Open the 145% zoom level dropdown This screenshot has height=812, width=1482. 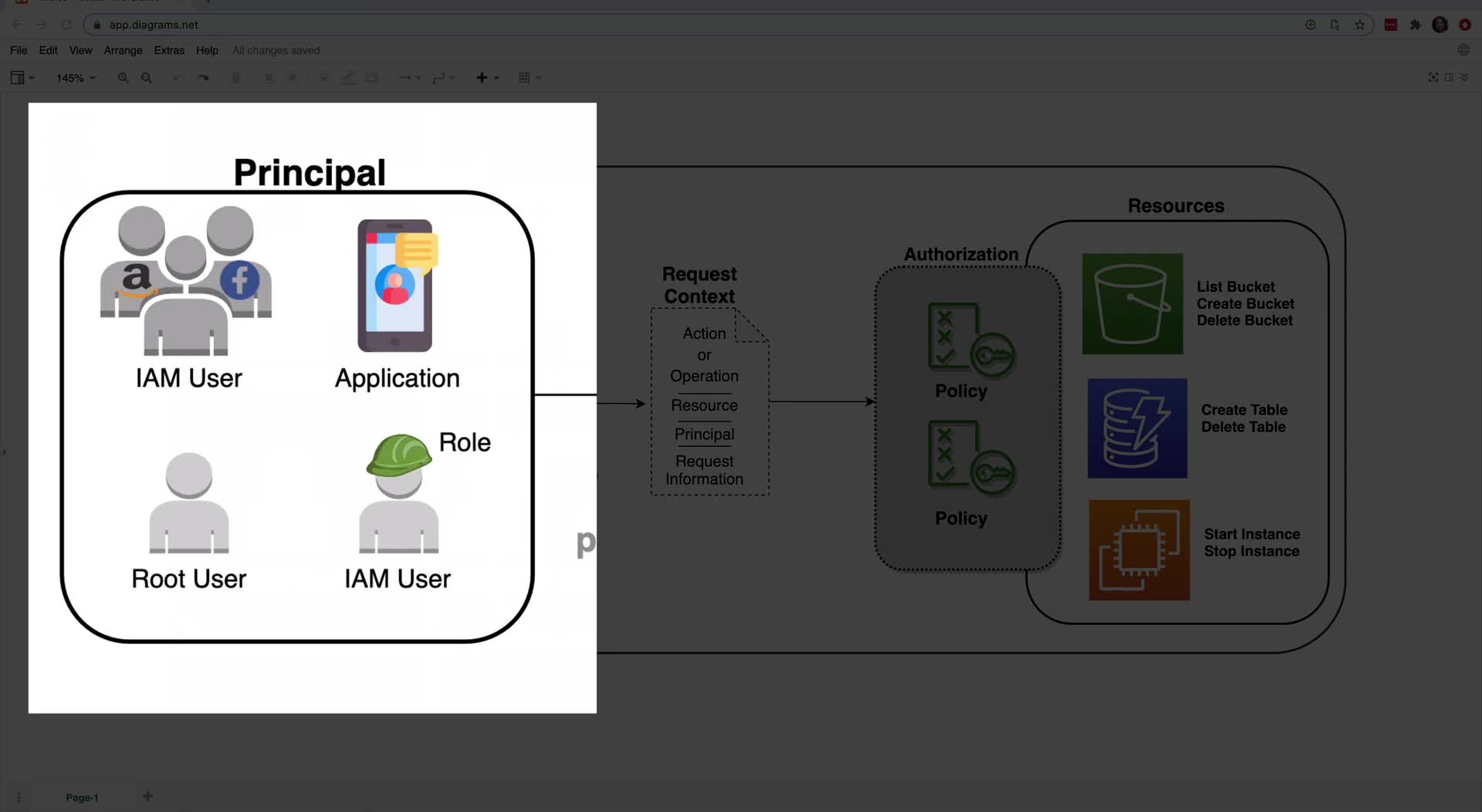(x=76, y=78)
